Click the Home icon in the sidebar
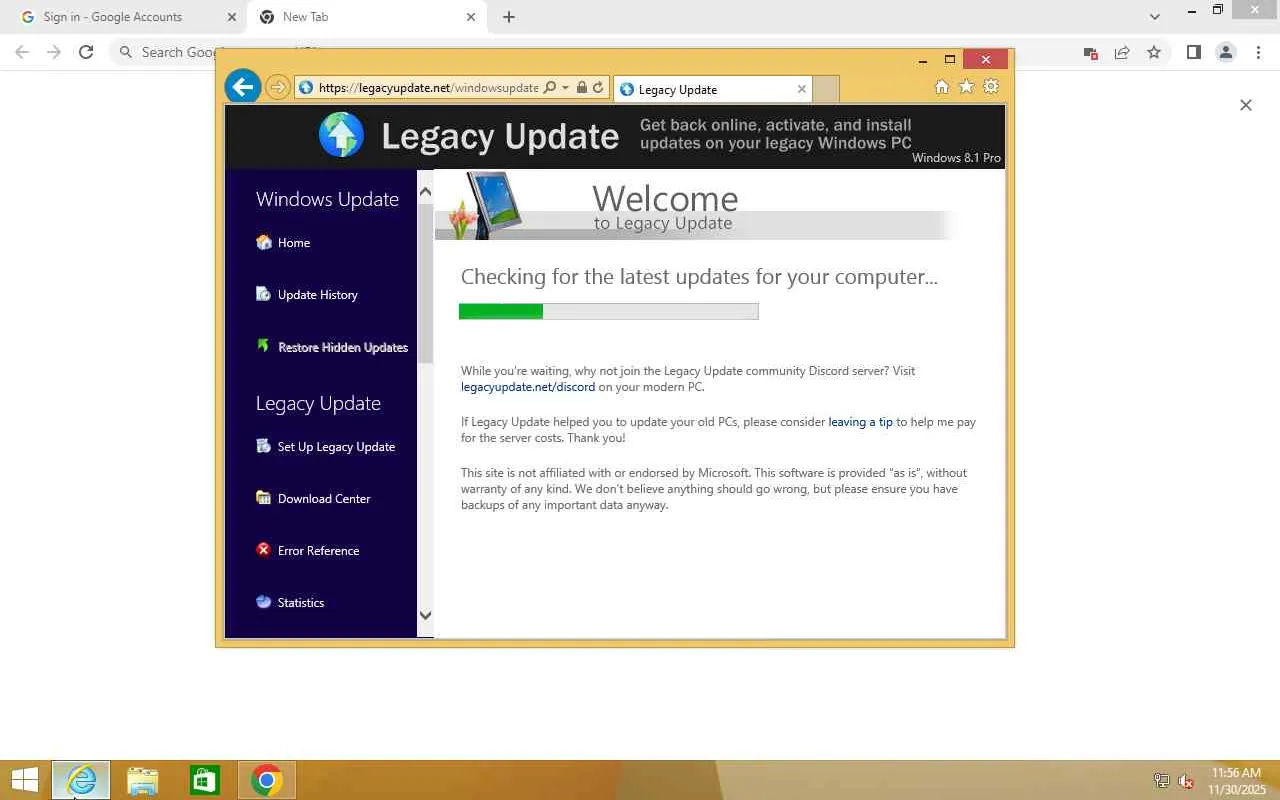Screen dimensions: 1280x800 coord(264,242)
